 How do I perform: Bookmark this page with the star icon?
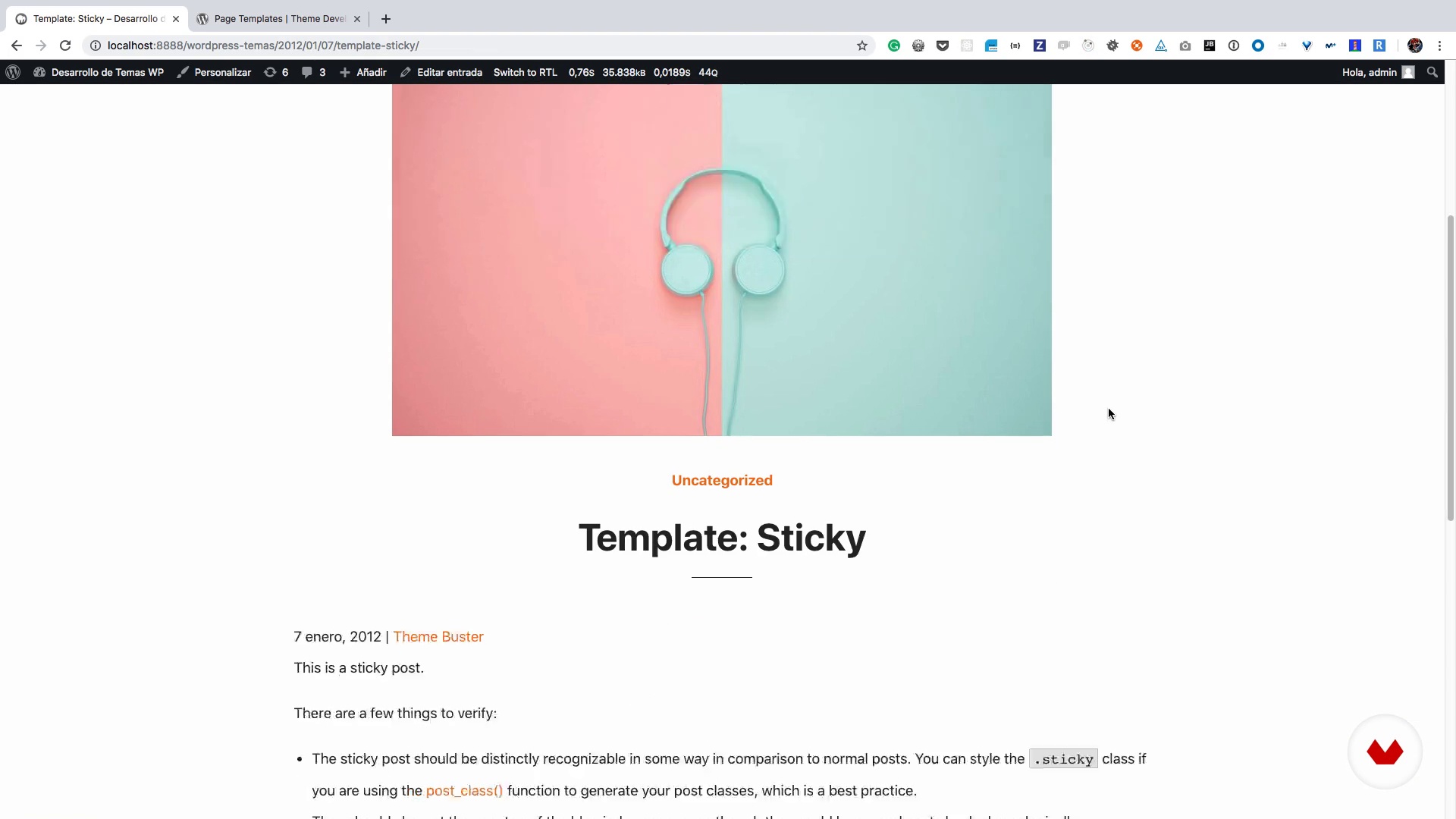click(862, 45)
